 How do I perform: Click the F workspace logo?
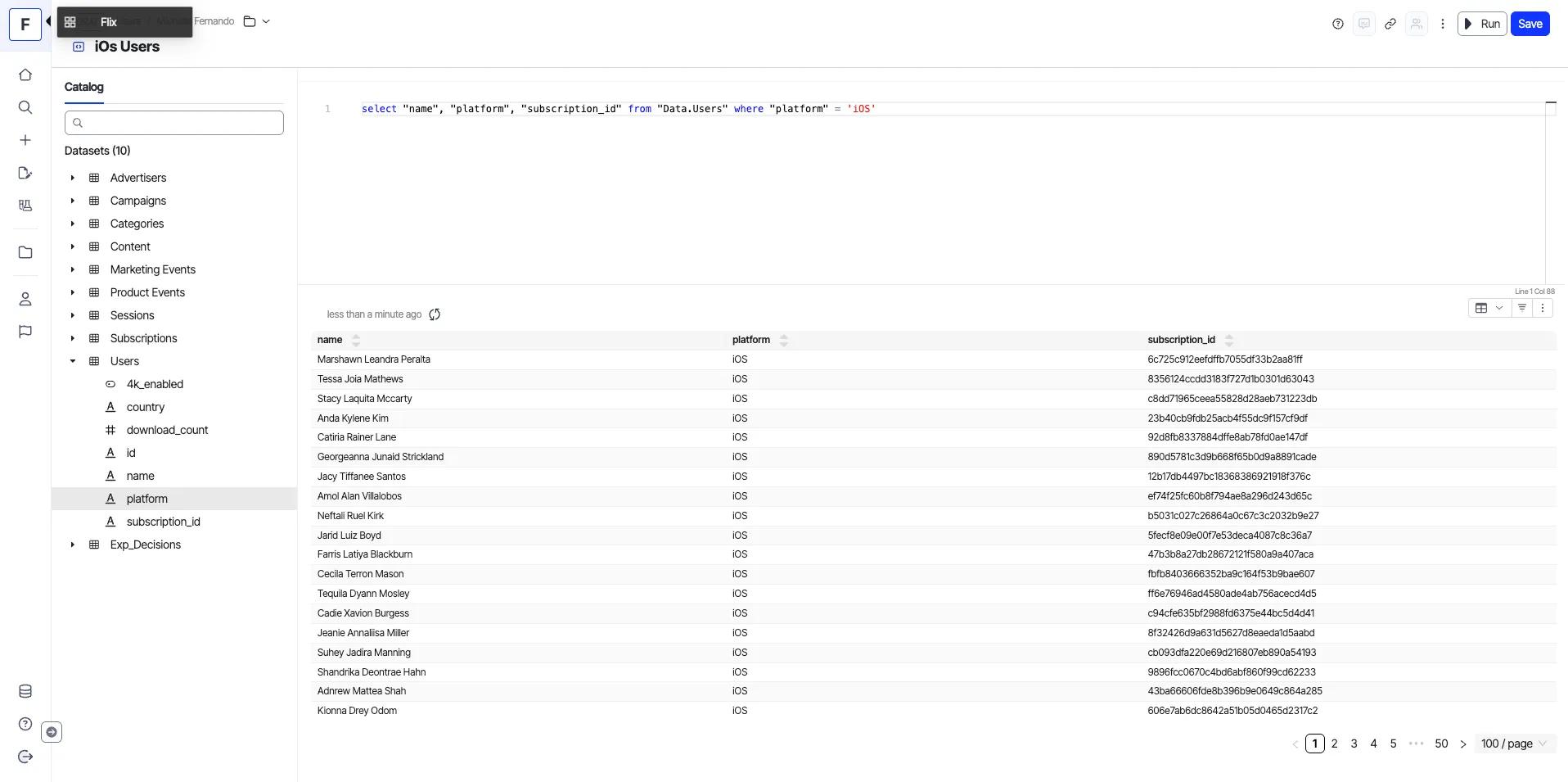coord(25,25)
